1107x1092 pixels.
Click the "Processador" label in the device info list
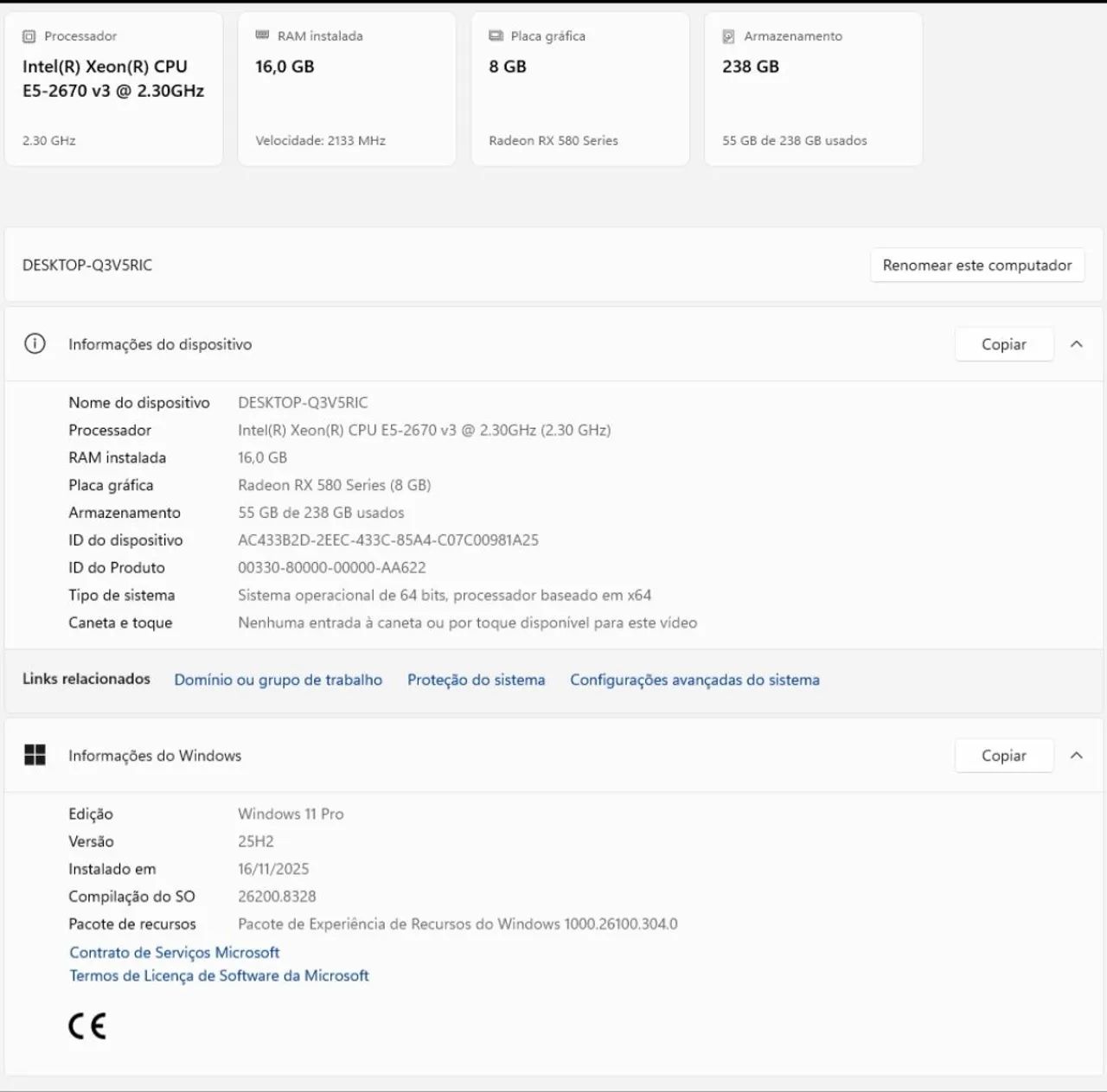tap(110, 431)
